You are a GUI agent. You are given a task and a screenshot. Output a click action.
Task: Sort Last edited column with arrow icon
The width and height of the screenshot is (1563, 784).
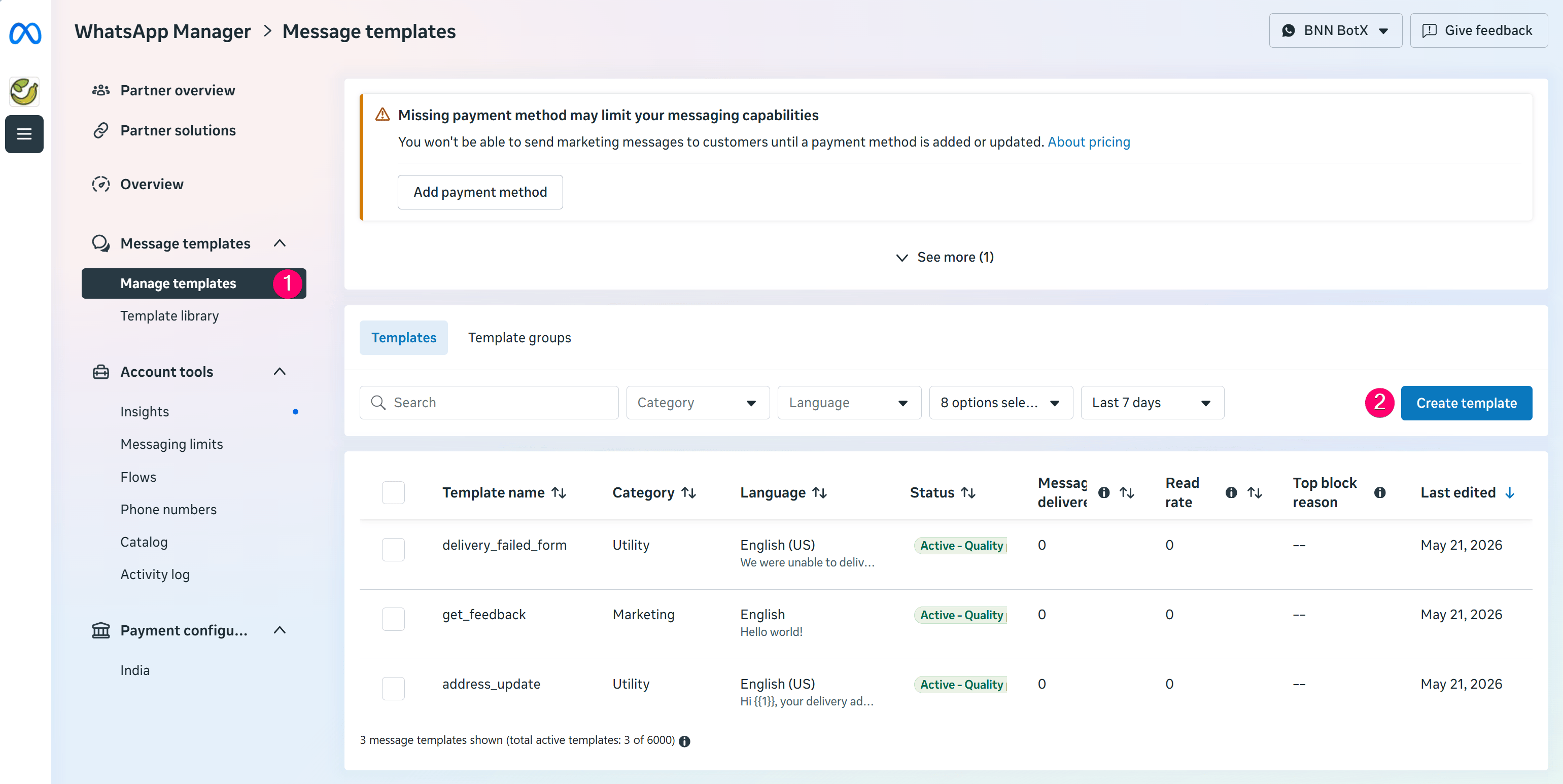point(1510,493)
